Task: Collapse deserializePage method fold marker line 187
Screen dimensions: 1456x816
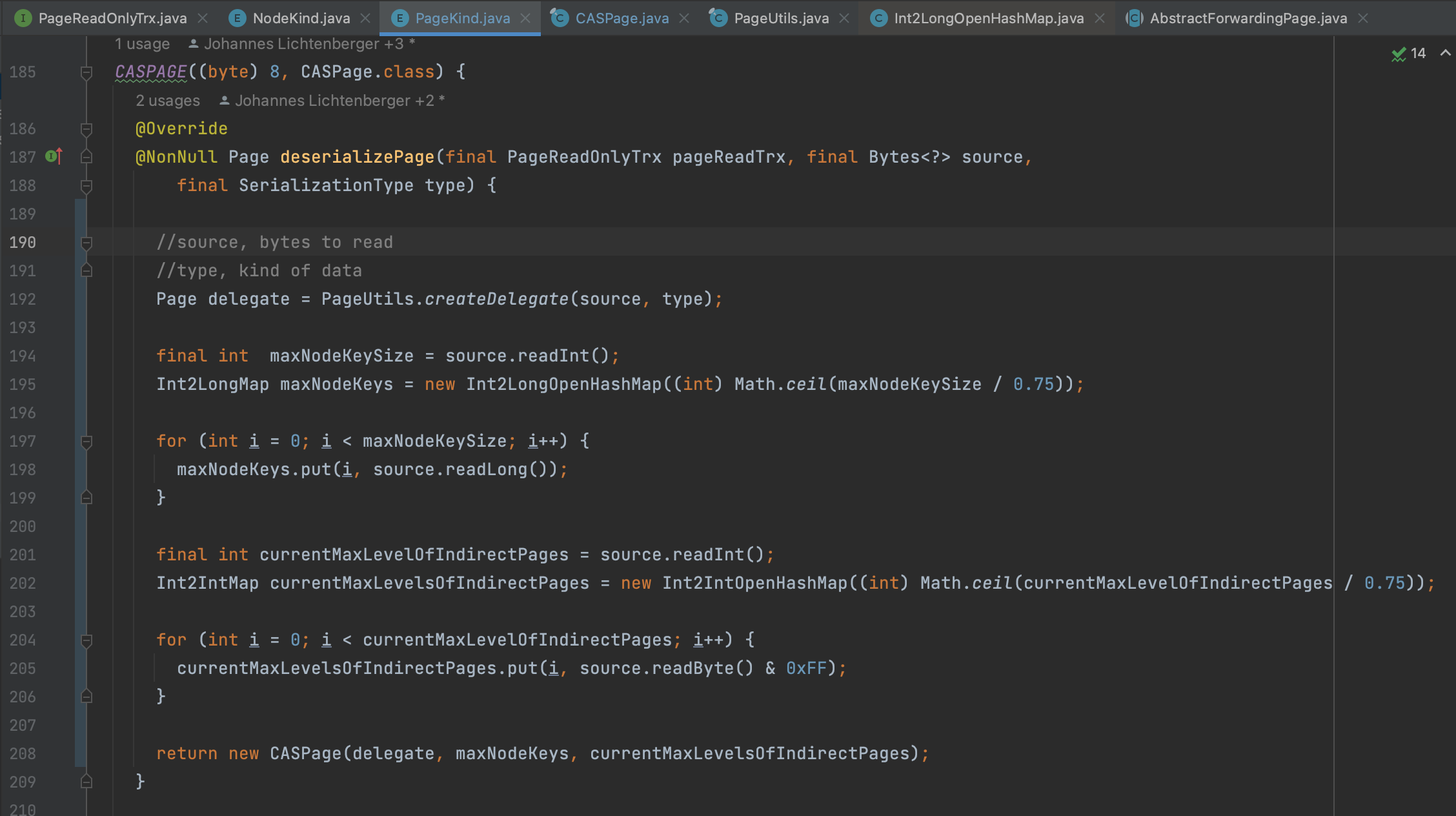Action: [x=86, y=157]
